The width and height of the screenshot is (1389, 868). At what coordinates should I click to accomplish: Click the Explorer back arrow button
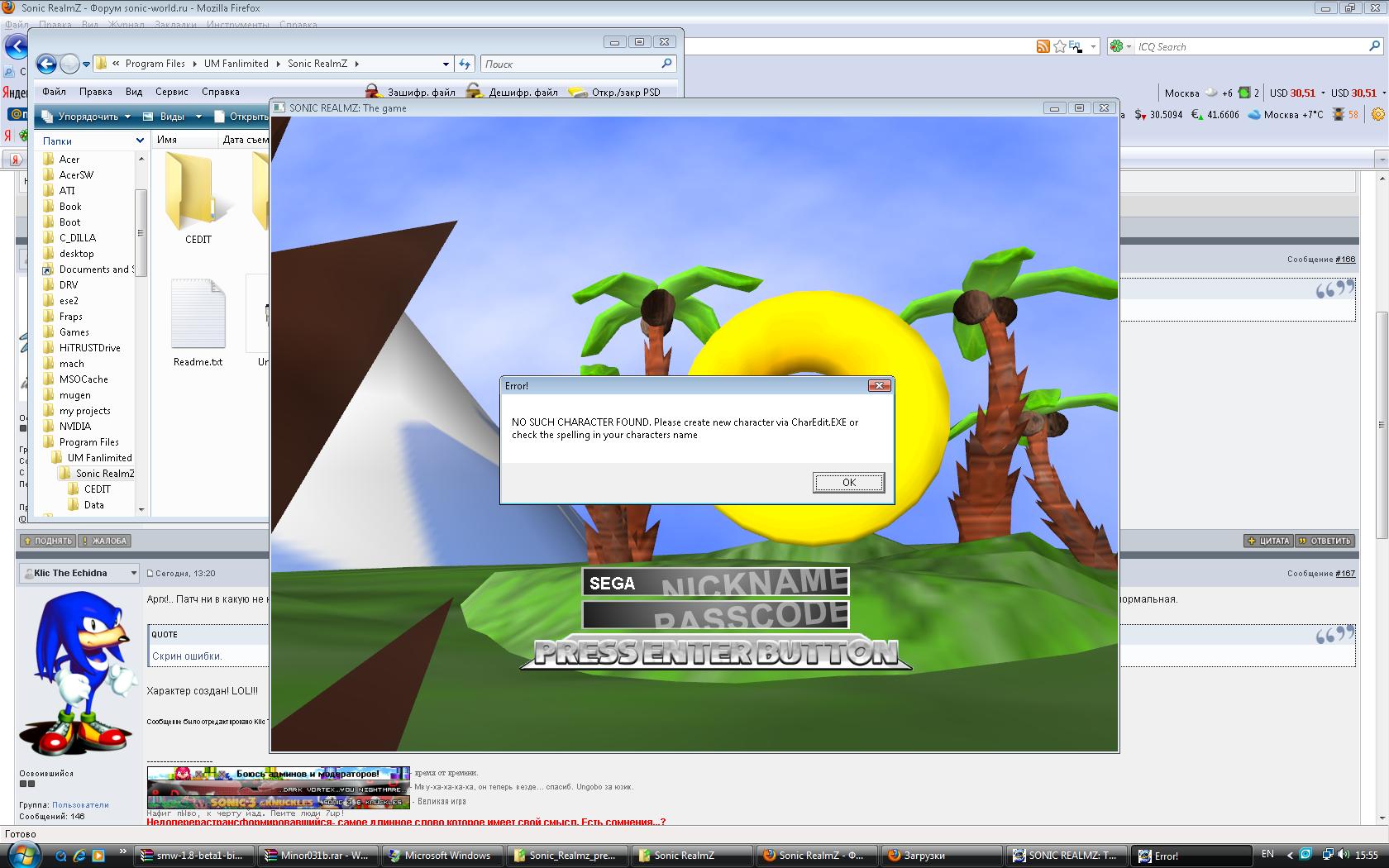tap(47, 64)
